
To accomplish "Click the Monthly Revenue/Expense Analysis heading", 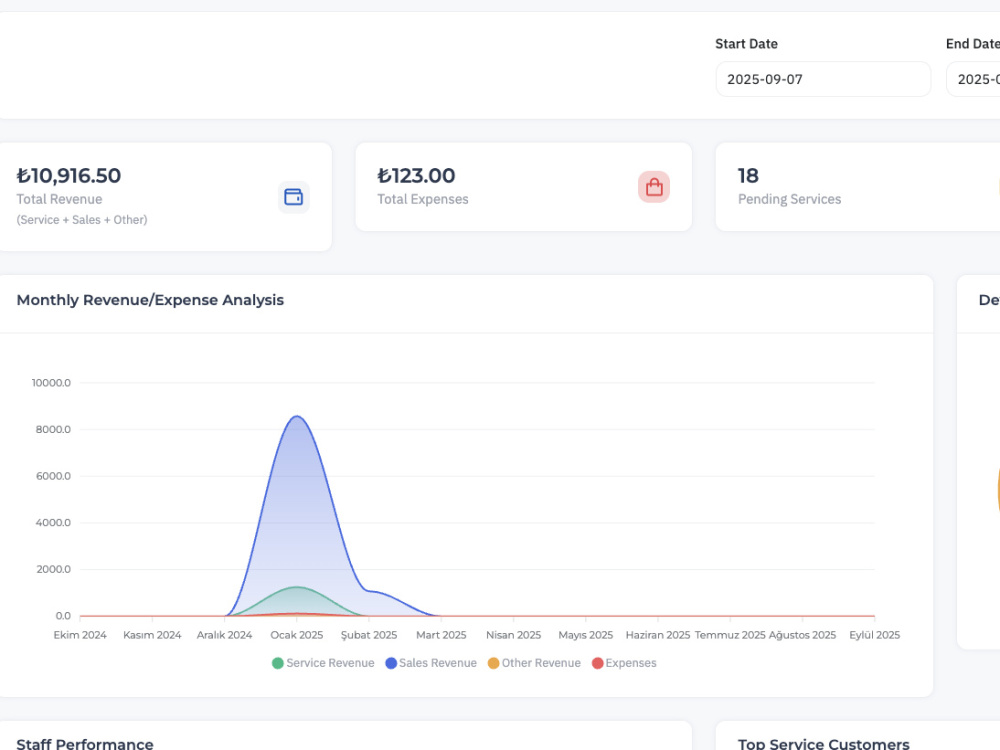I will [150, 300].
